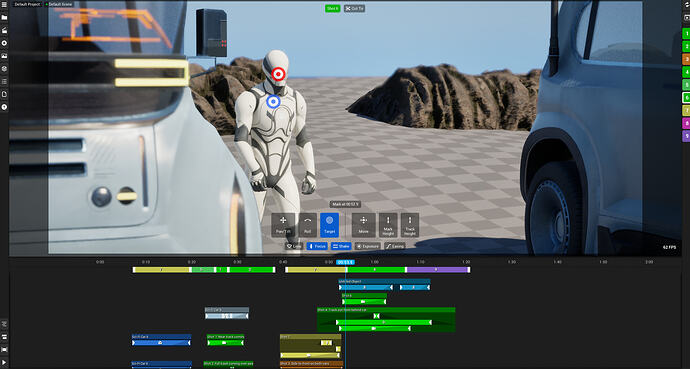Select the Track Height tool
This screenshot has height=369, width=690.
pyautogui.click(x=410, y=225)
